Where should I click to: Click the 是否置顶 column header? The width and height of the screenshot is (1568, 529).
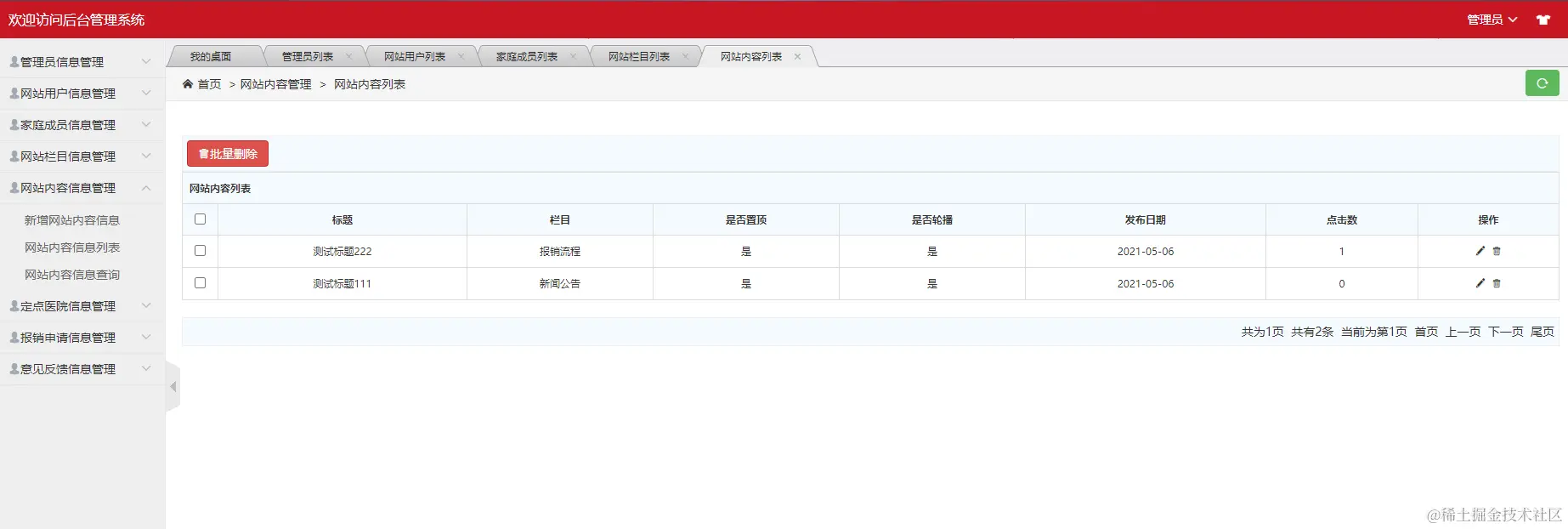coord(745,220)
